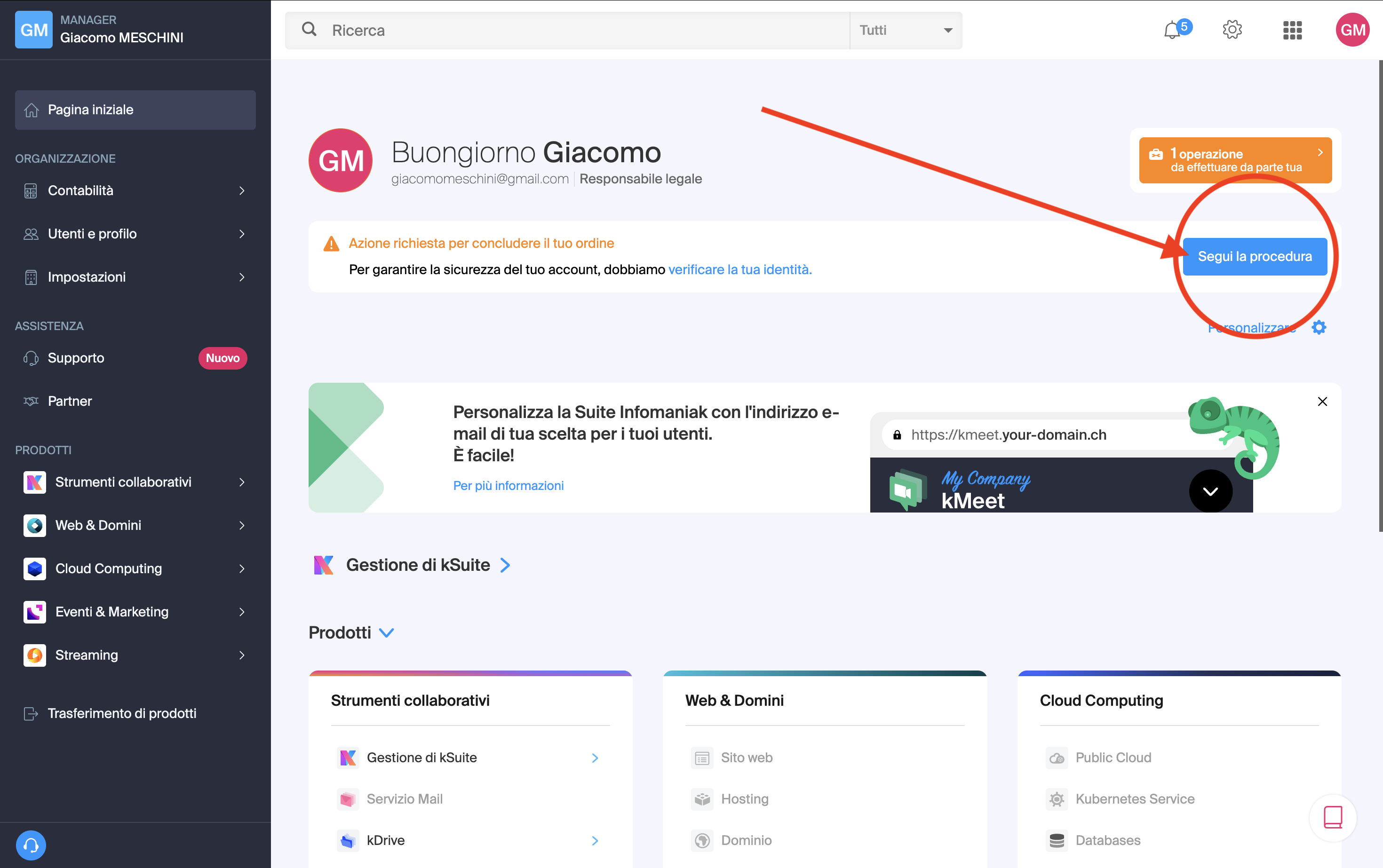Expand the Utenti e profilo chevron
This screenshot has width=1383, height=868.
coord(242,234)
